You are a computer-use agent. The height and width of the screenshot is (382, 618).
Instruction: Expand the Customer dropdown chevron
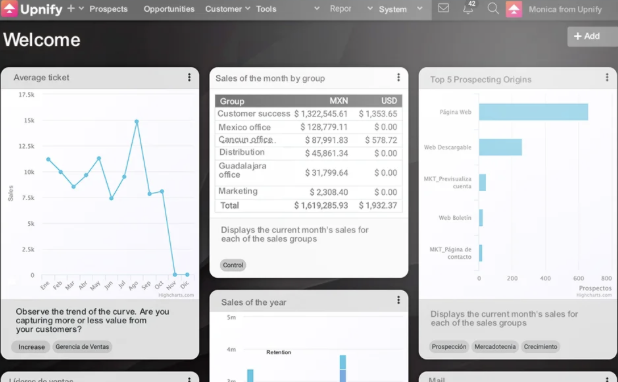pyautogui.click(x=248, y=8)
